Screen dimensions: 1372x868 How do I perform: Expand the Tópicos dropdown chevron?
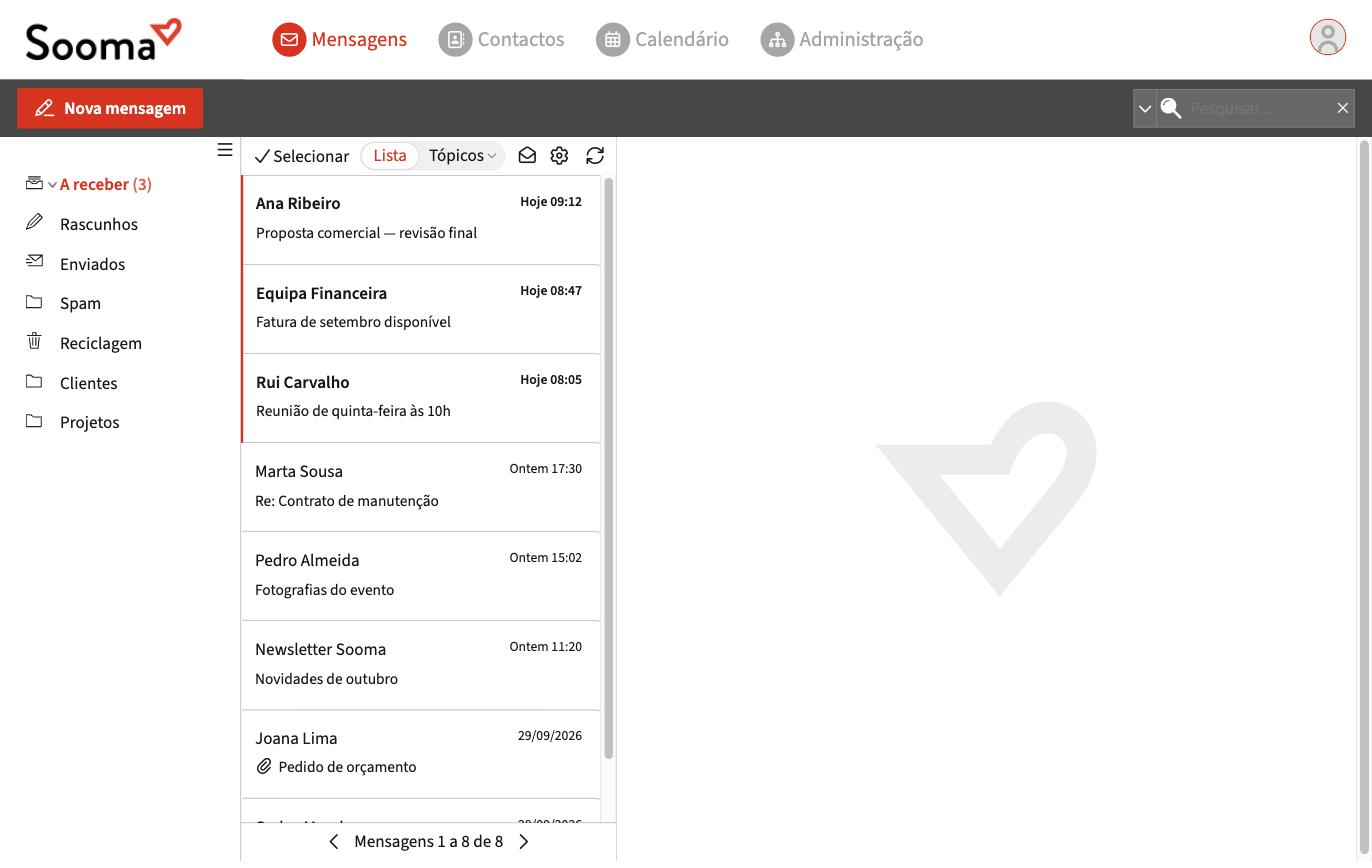pos(492,156)
